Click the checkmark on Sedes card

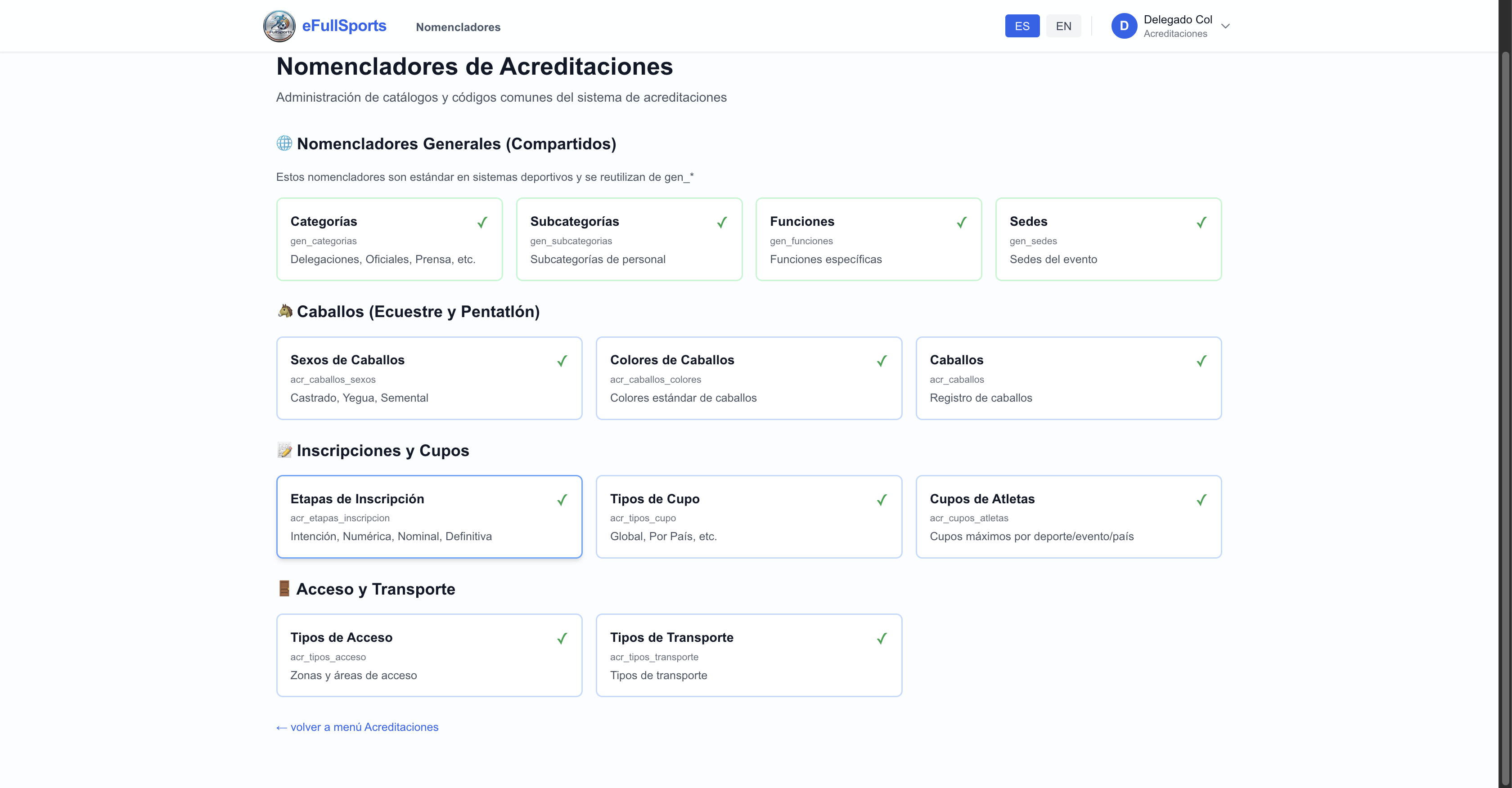pyautogui.click(x=1201, y=222)
